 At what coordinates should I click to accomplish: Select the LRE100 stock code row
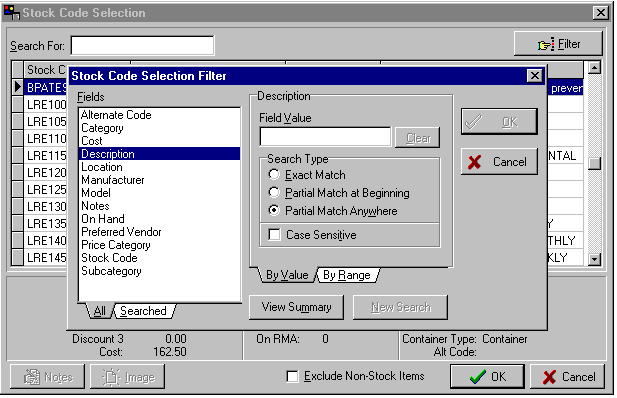click(x=46, y=104)
